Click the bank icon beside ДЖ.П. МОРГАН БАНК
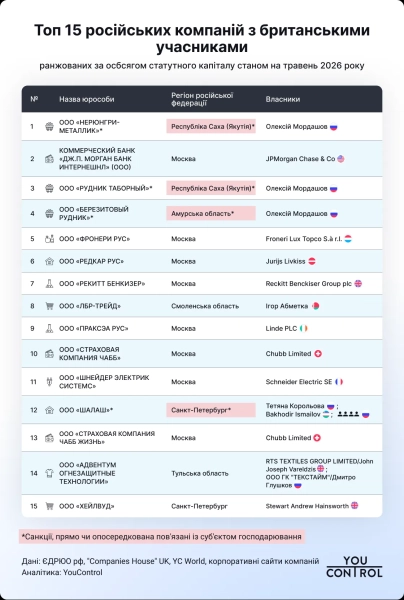 coord(49,158)
